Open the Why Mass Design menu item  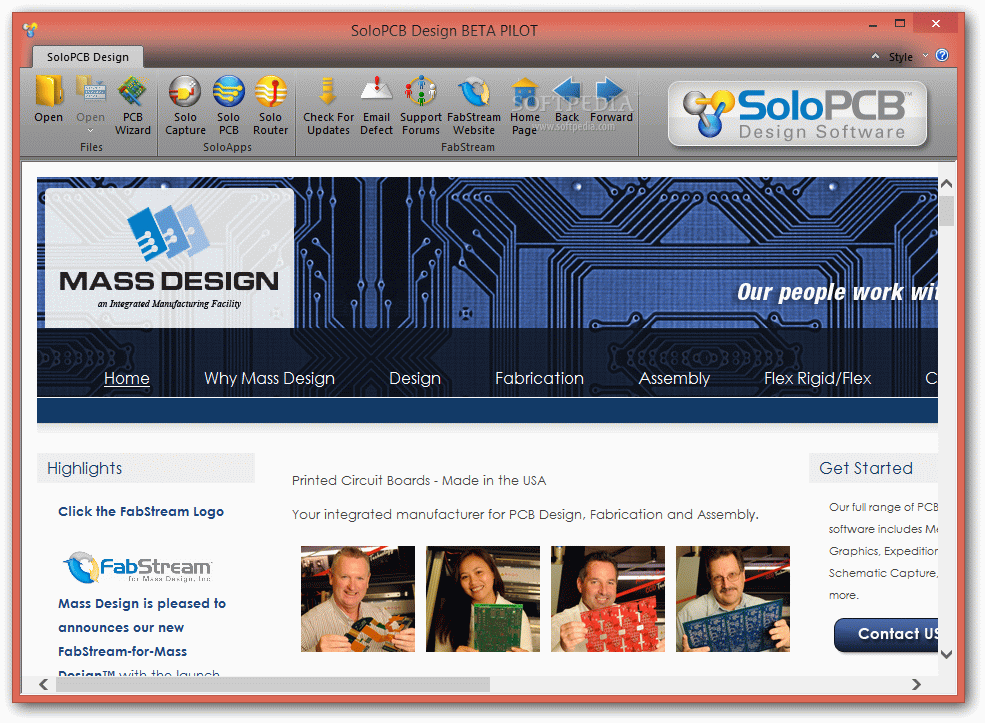[269, 378]
